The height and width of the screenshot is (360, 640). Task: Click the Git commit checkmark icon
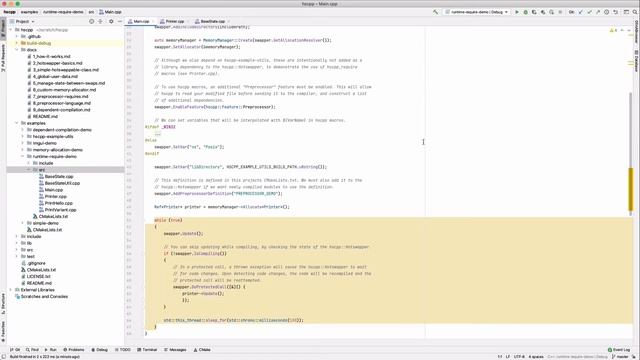pyautogui.click(x=589, y=12)
